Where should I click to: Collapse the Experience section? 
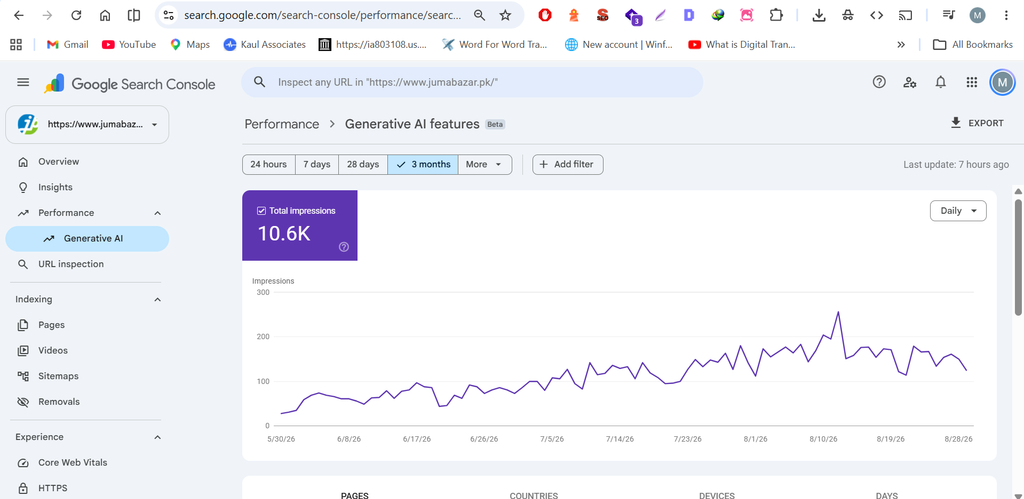pos(157,437)
